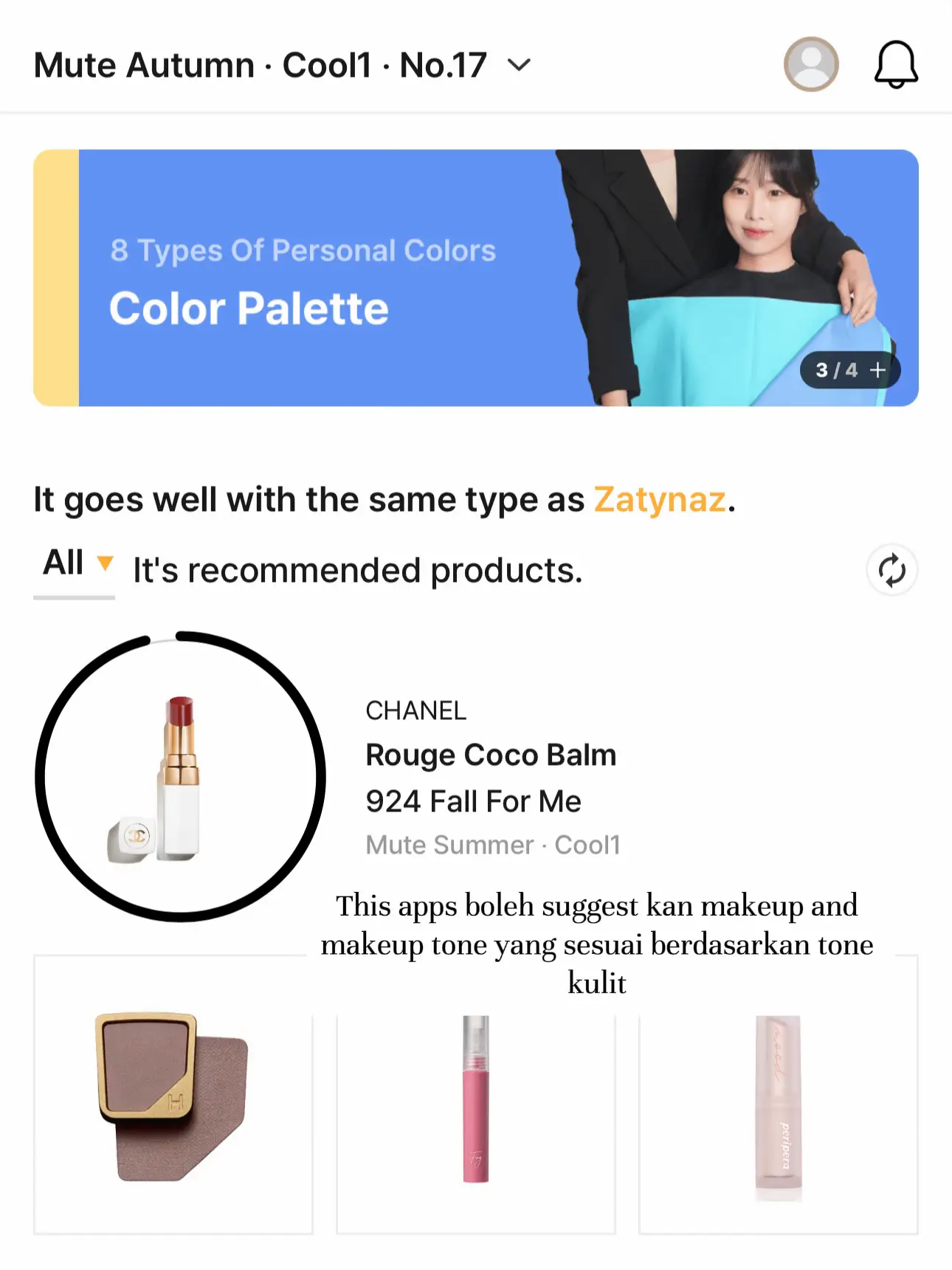The width and height of the screenshot is (952, 1270).
Task: Select the brown eyeshadow product thumbnail
Action: 173,1096
